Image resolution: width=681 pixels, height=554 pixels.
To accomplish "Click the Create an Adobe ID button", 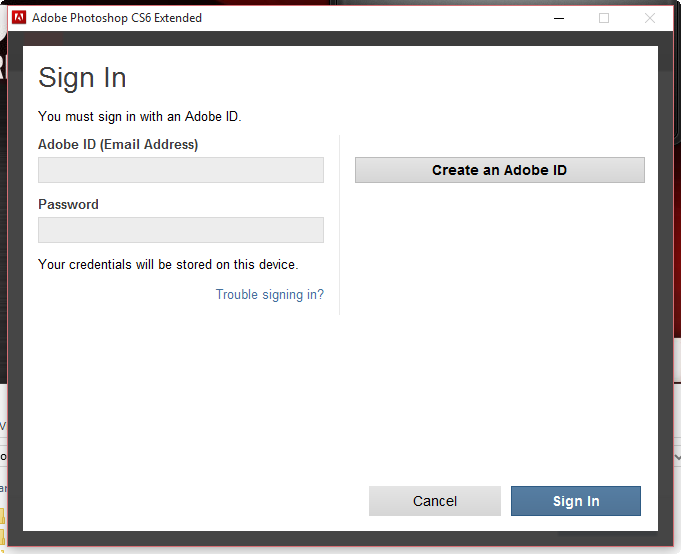I will [499, 170].
